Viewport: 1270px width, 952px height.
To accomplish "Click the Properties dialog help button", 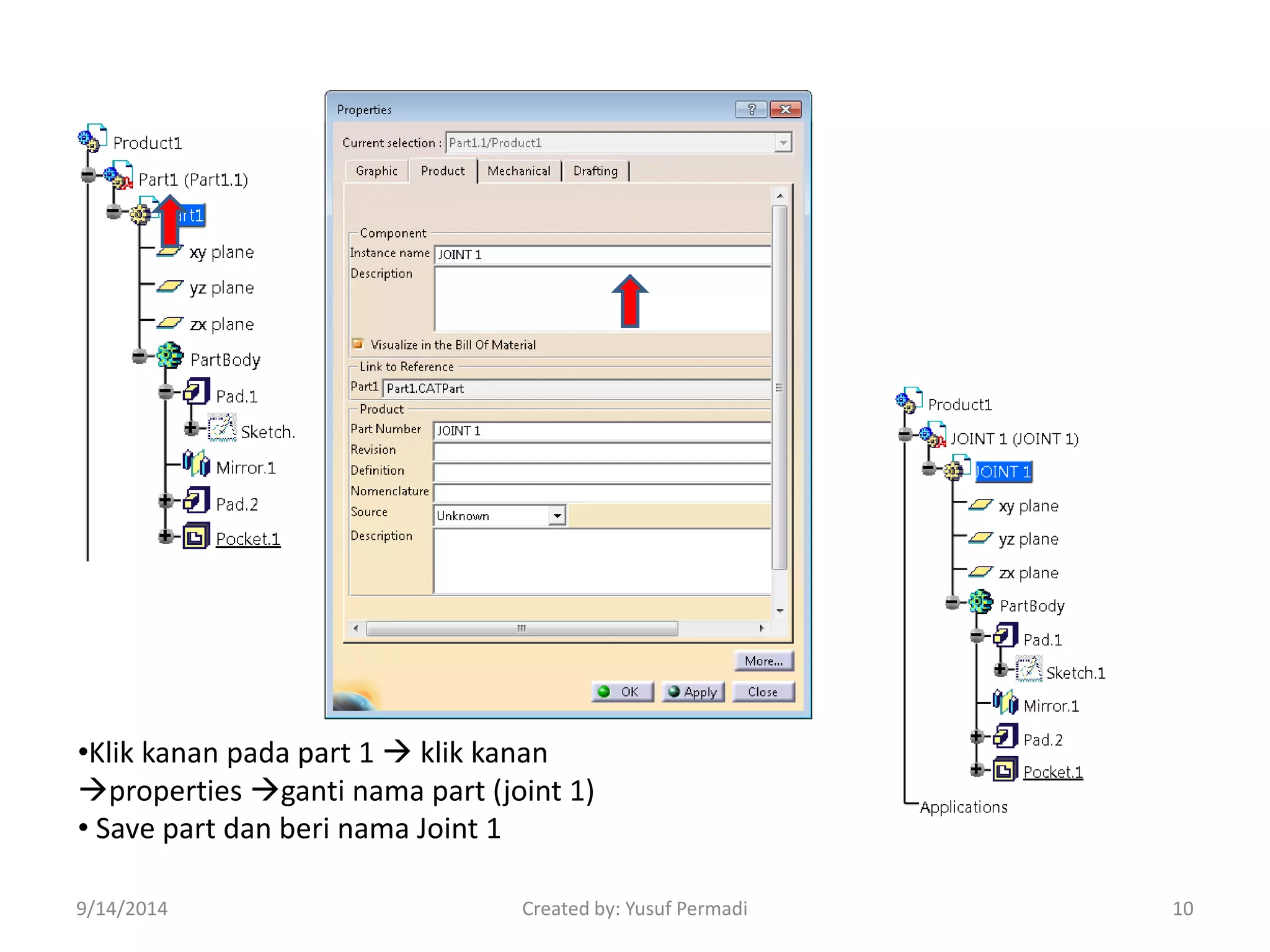I will (x=752, y=110).
